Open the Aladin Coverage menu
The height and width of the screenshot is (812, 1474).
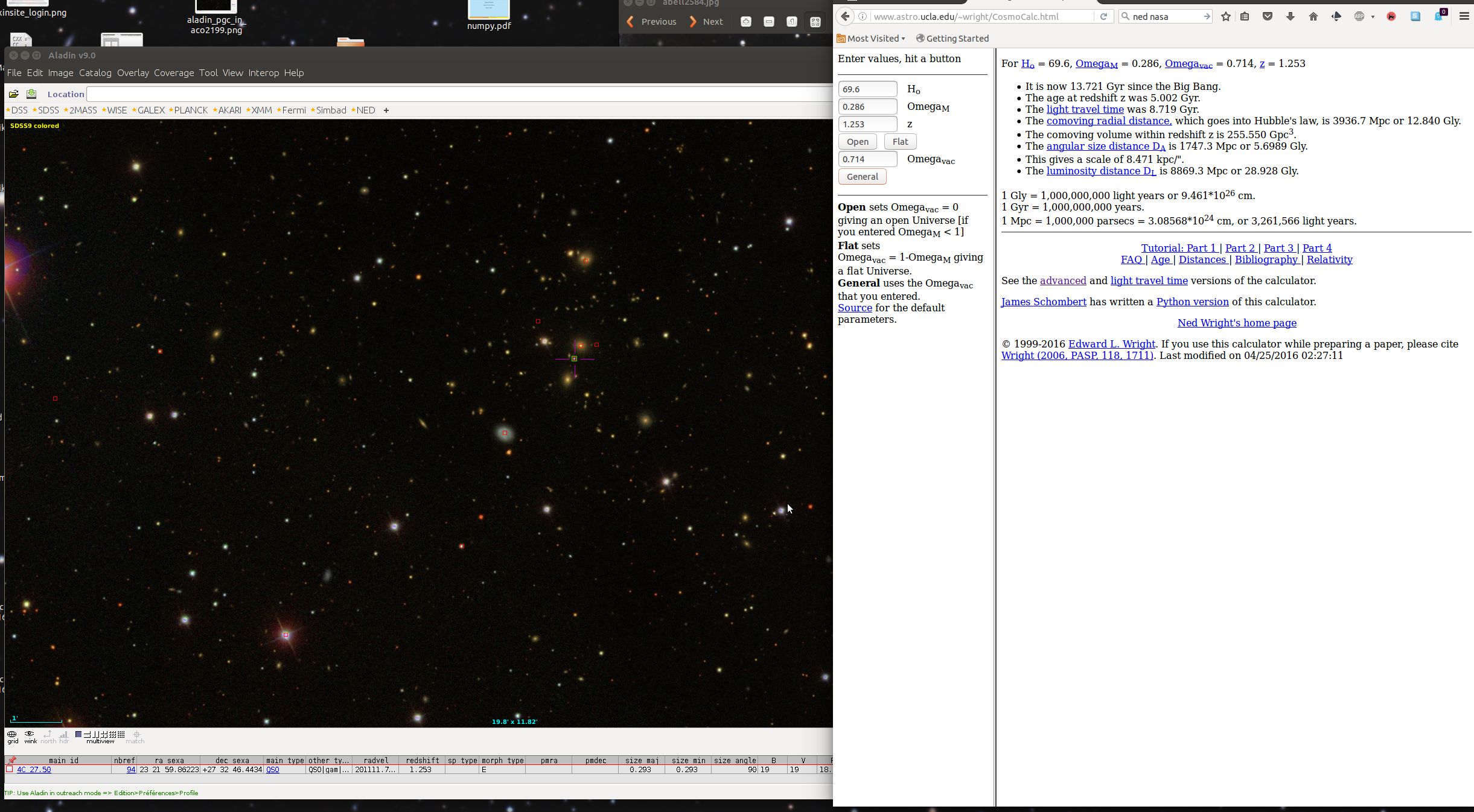pos(174,73)
